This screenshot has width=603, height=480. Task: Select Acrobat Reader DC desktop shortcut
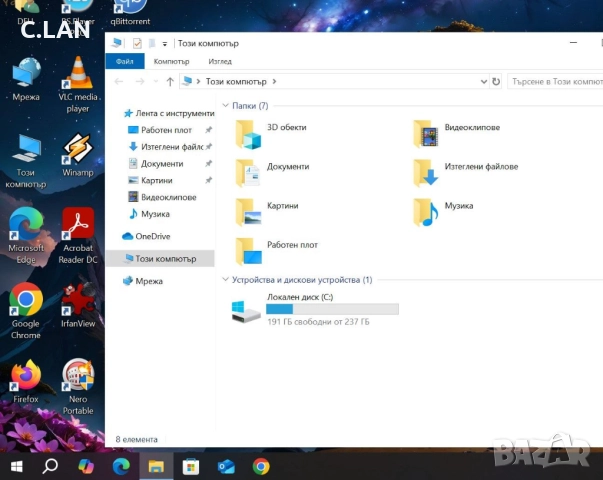coord(78,235)
